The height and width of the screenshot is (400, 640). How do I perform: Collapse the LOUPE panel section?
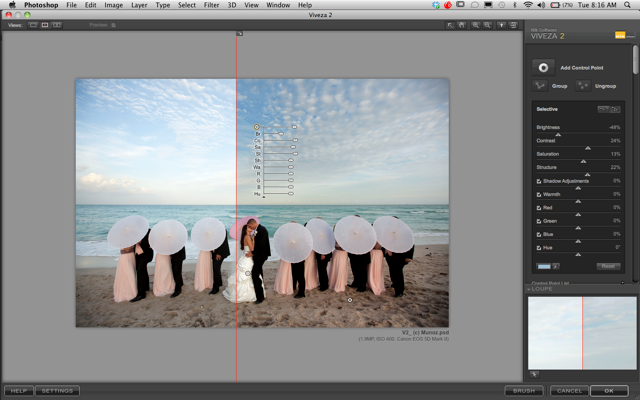coord(529,289)
